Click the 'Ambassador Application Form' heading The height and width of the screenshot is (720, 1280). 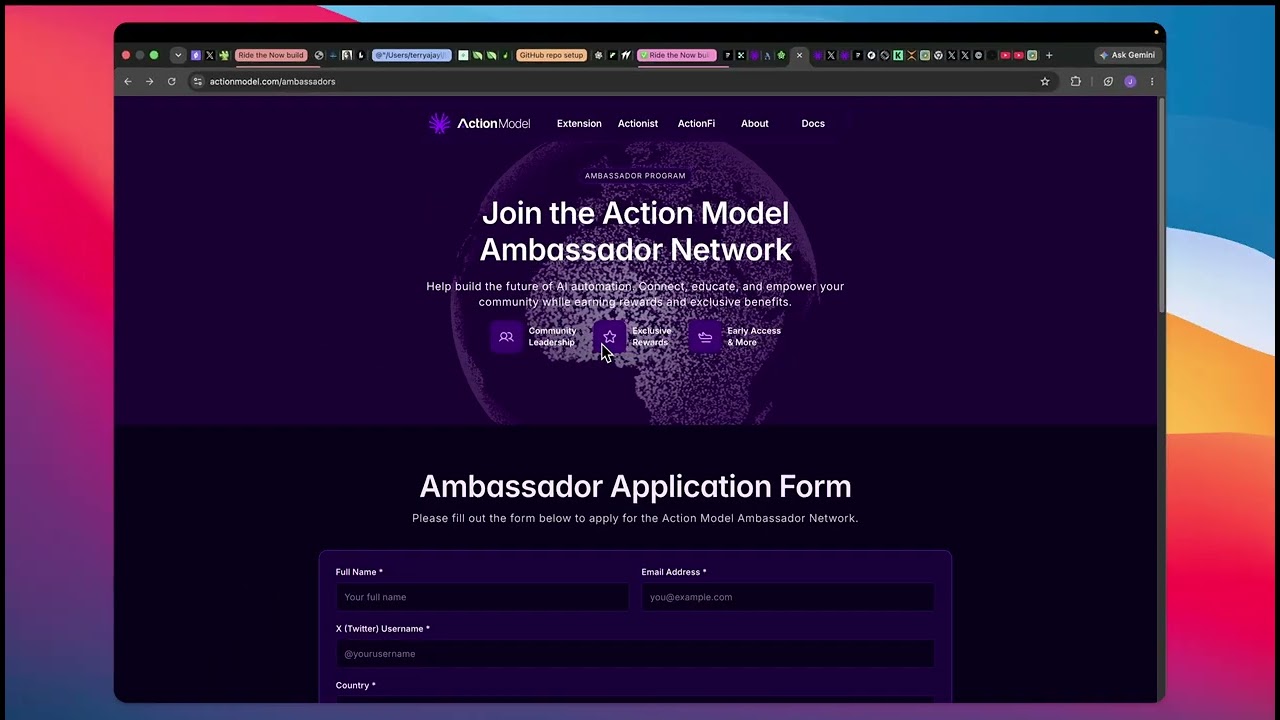[635, 486]
